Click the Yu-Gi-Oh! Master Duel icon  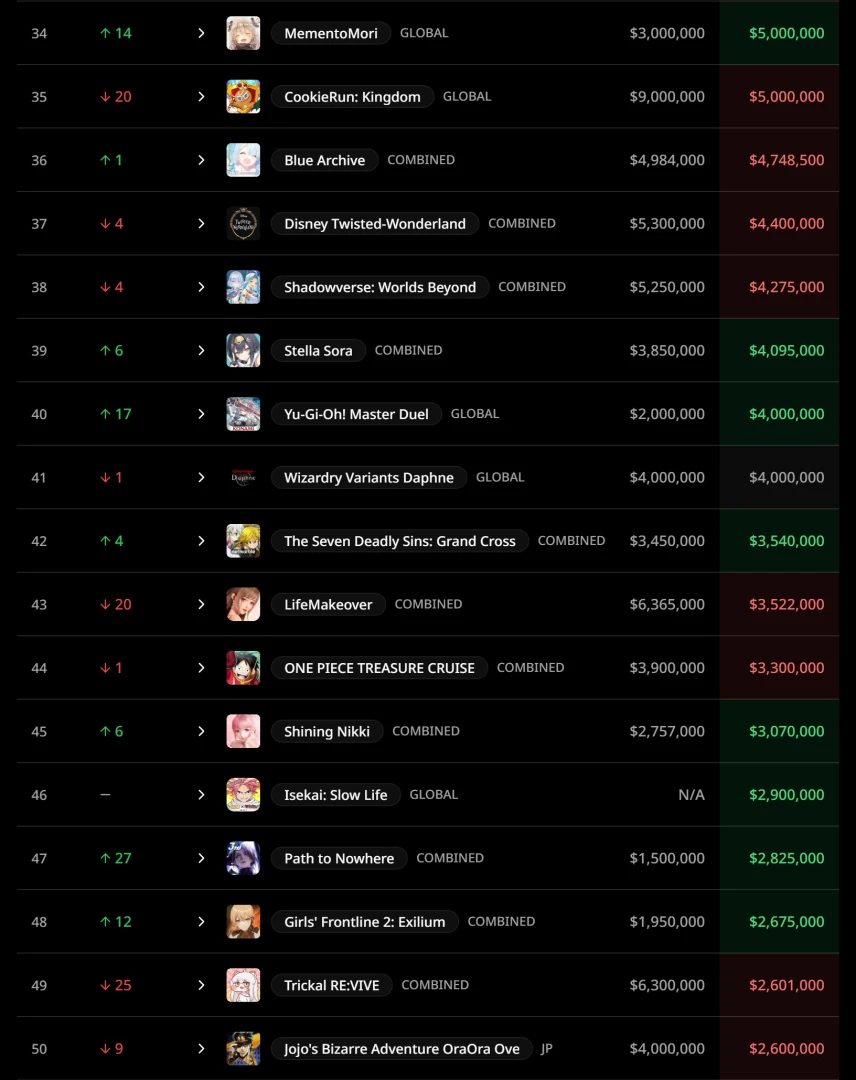243,414
